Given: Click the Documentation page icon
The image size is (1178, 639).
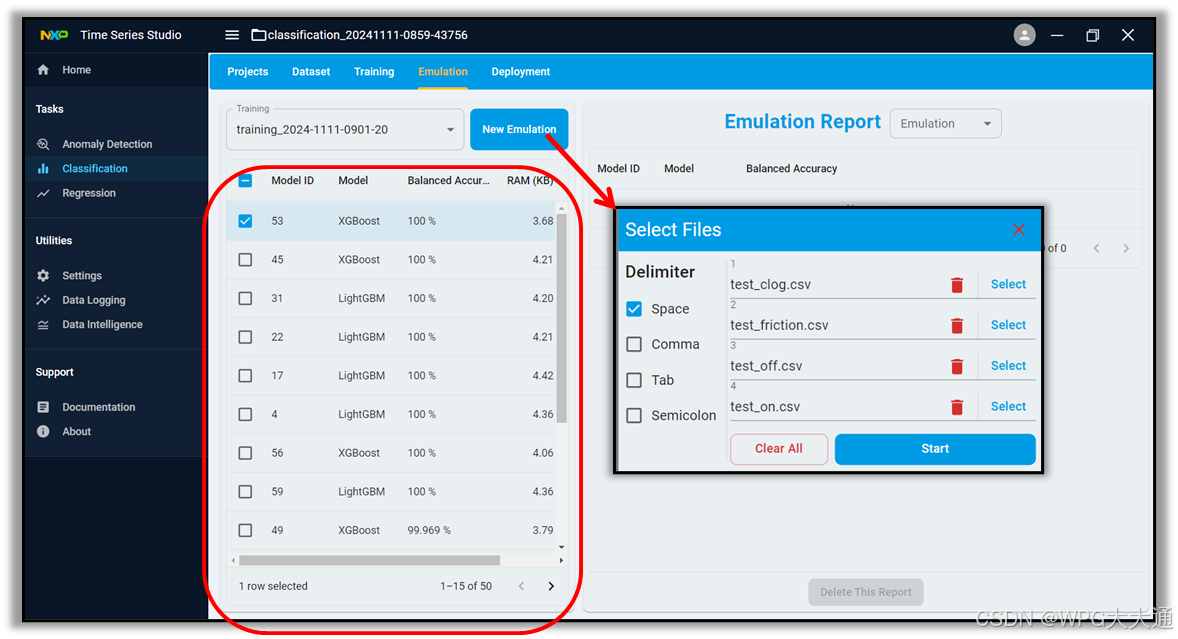Looking at the screenshot, I should coord(43,407).
